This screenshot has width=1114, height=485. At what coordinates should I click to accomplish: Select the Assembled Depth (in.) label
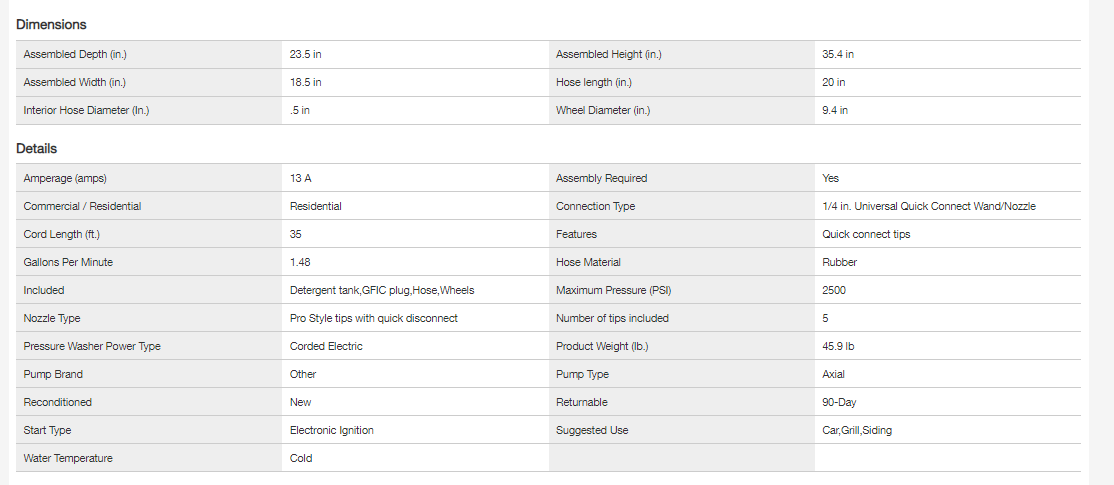click(x=75, y=54)
